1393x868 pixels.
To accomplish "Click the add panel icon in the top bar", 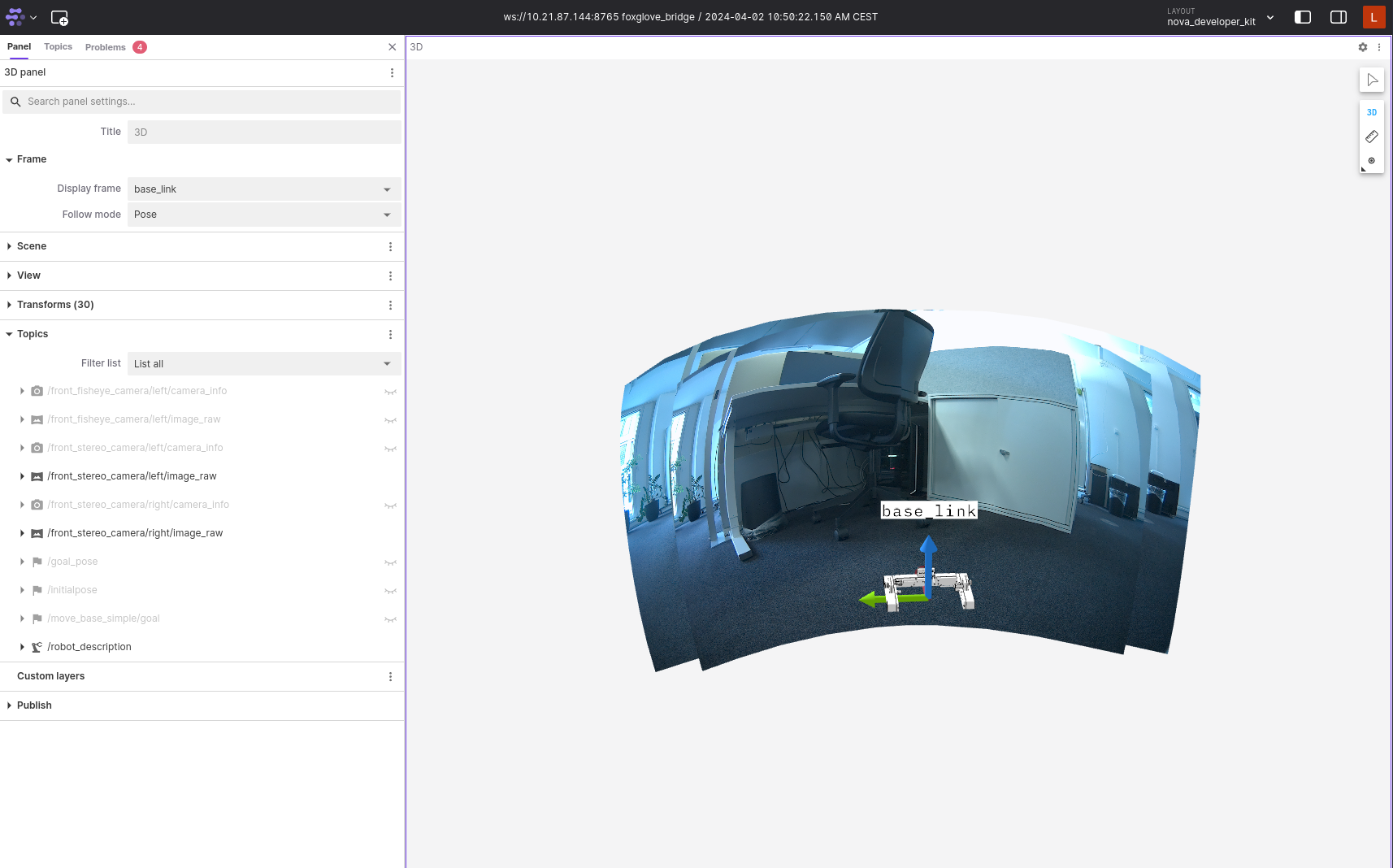I will [x=59, y=17].
